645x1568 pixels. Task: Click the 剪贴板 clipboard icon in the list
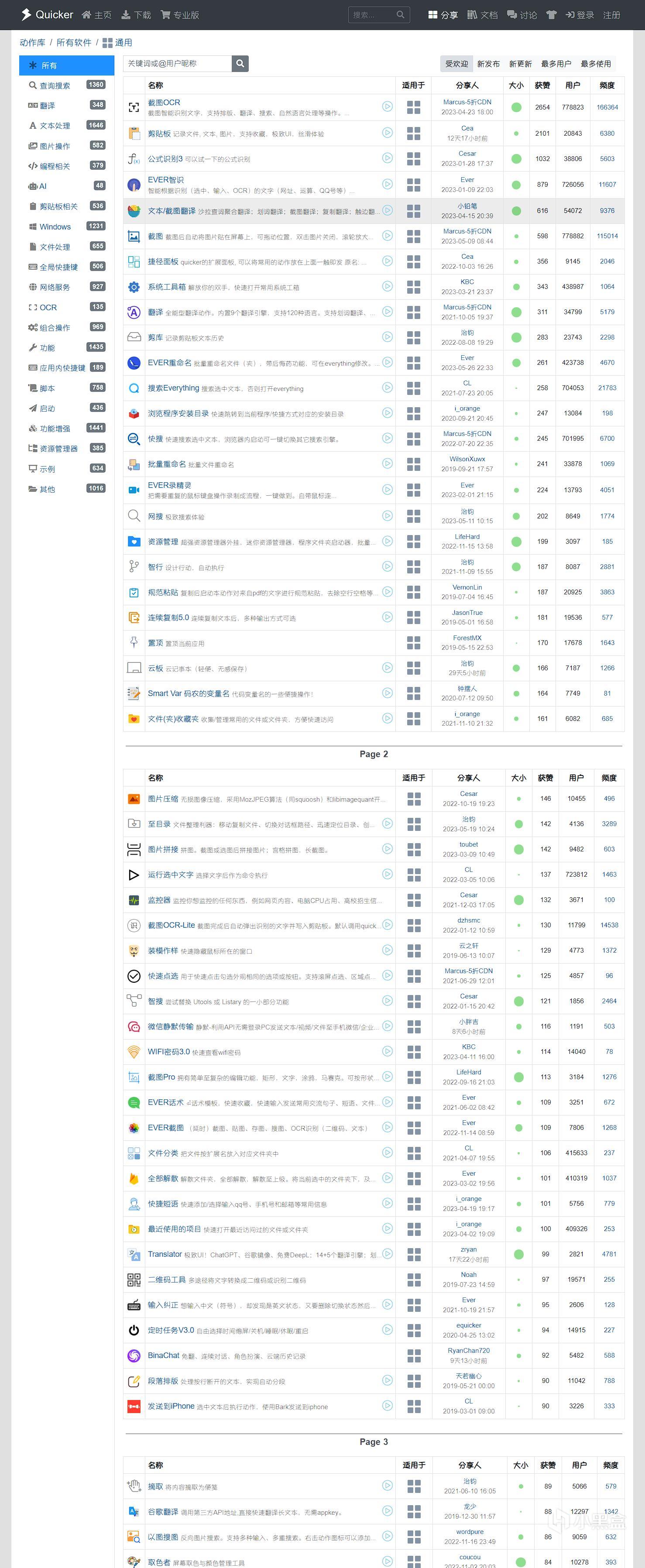(x=134, y=133)
